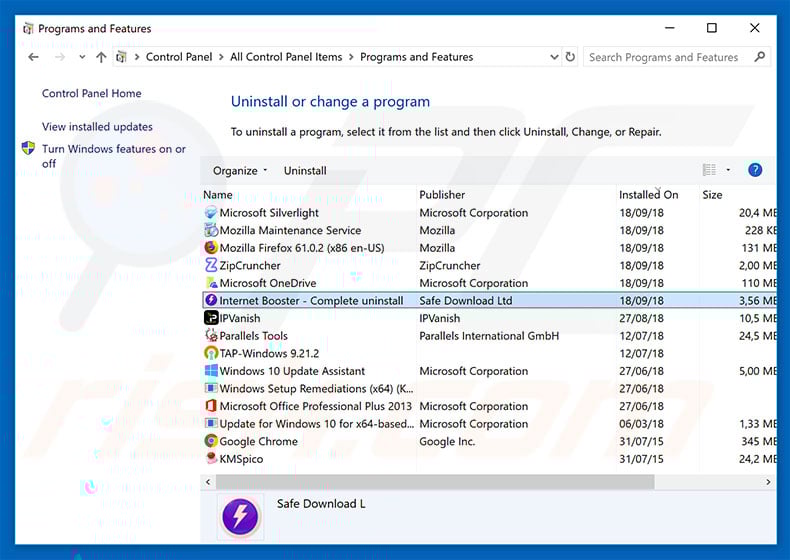Screen dimensions: 790x560
Task: Click Parallels International GmbH publisher cell
Action: 489,336
